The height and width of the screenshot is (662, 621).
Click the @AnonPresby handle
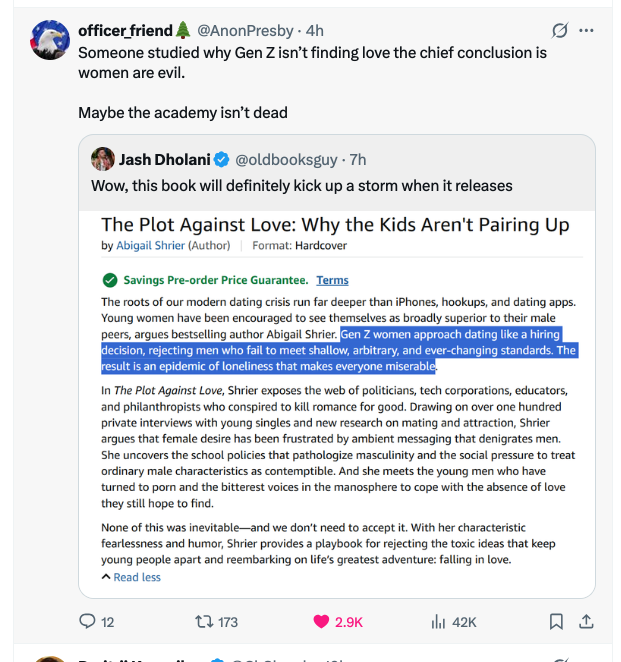coord(245,30)
